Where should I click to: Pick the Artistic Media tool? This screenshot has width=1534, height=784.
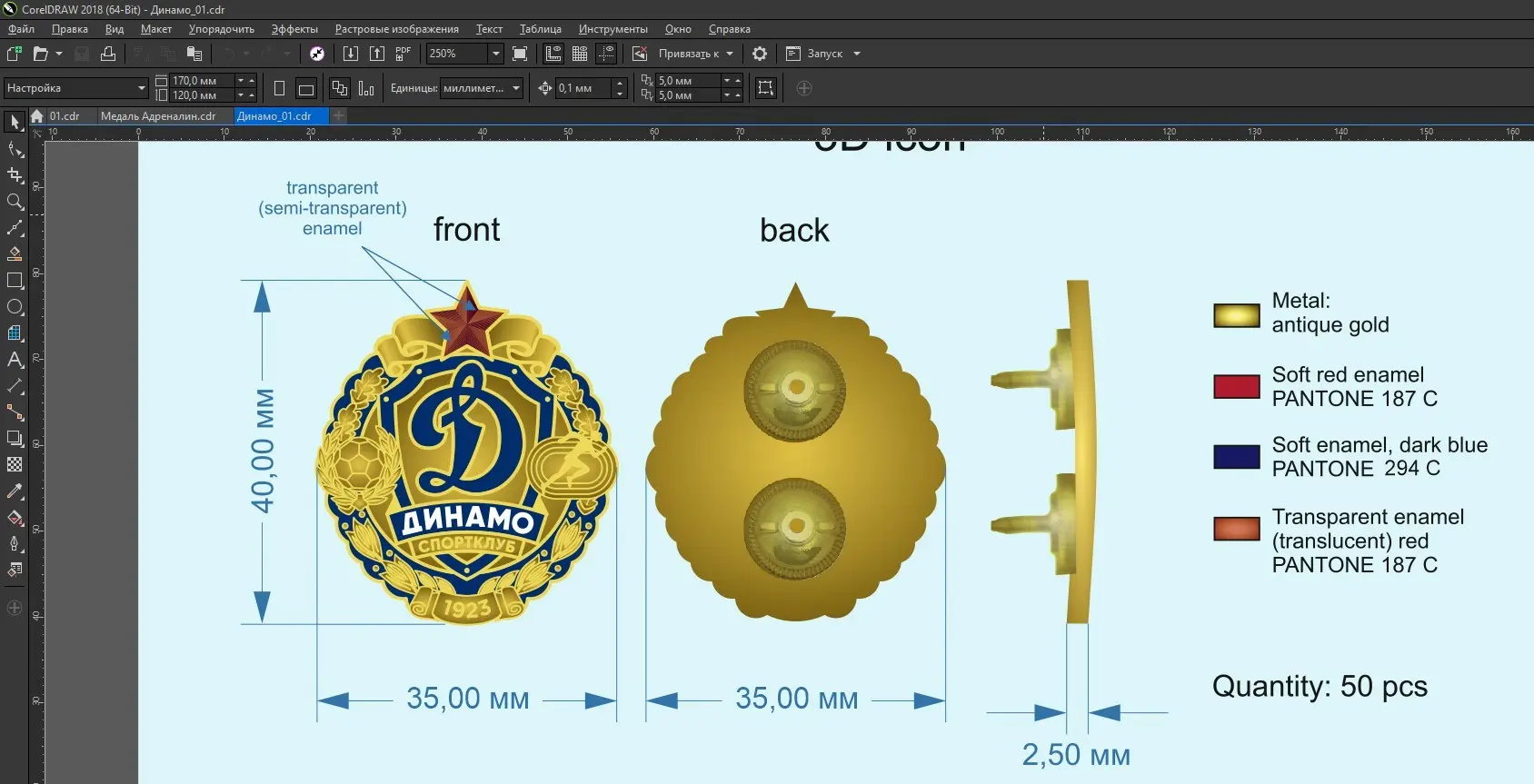click(15, 254)
